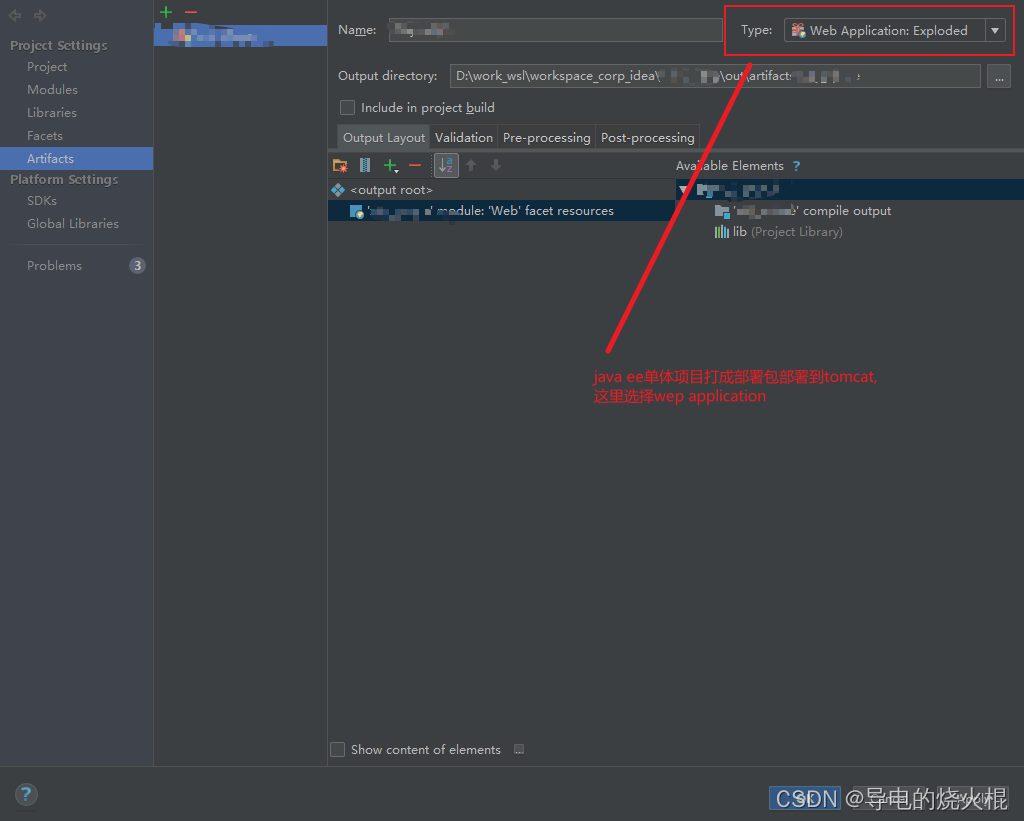The height and width of the screenshot is (821, 1024).
Task: Select lib (Project Library) element
Action: coord(779,232)
